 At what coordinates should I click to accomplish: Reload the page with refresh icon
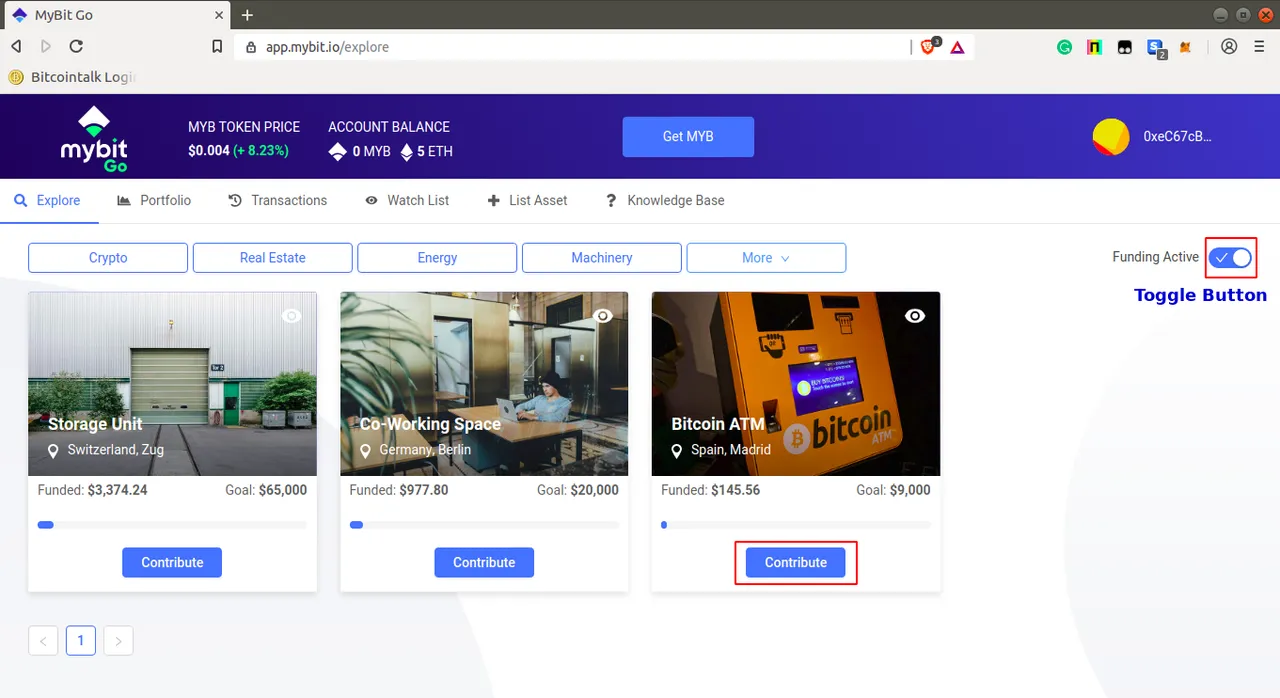click(76, 46)
